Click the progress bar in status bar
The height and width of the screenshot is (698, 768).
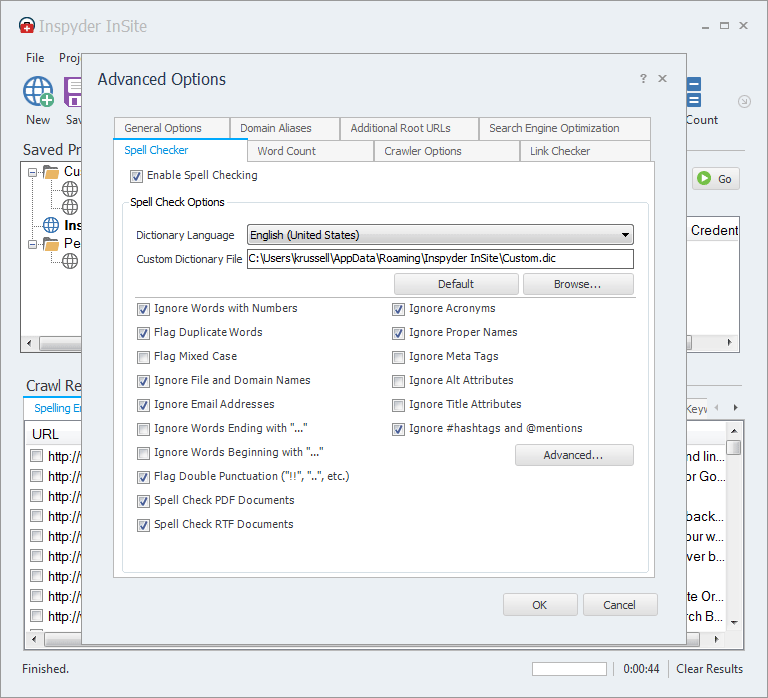[569, 669]
